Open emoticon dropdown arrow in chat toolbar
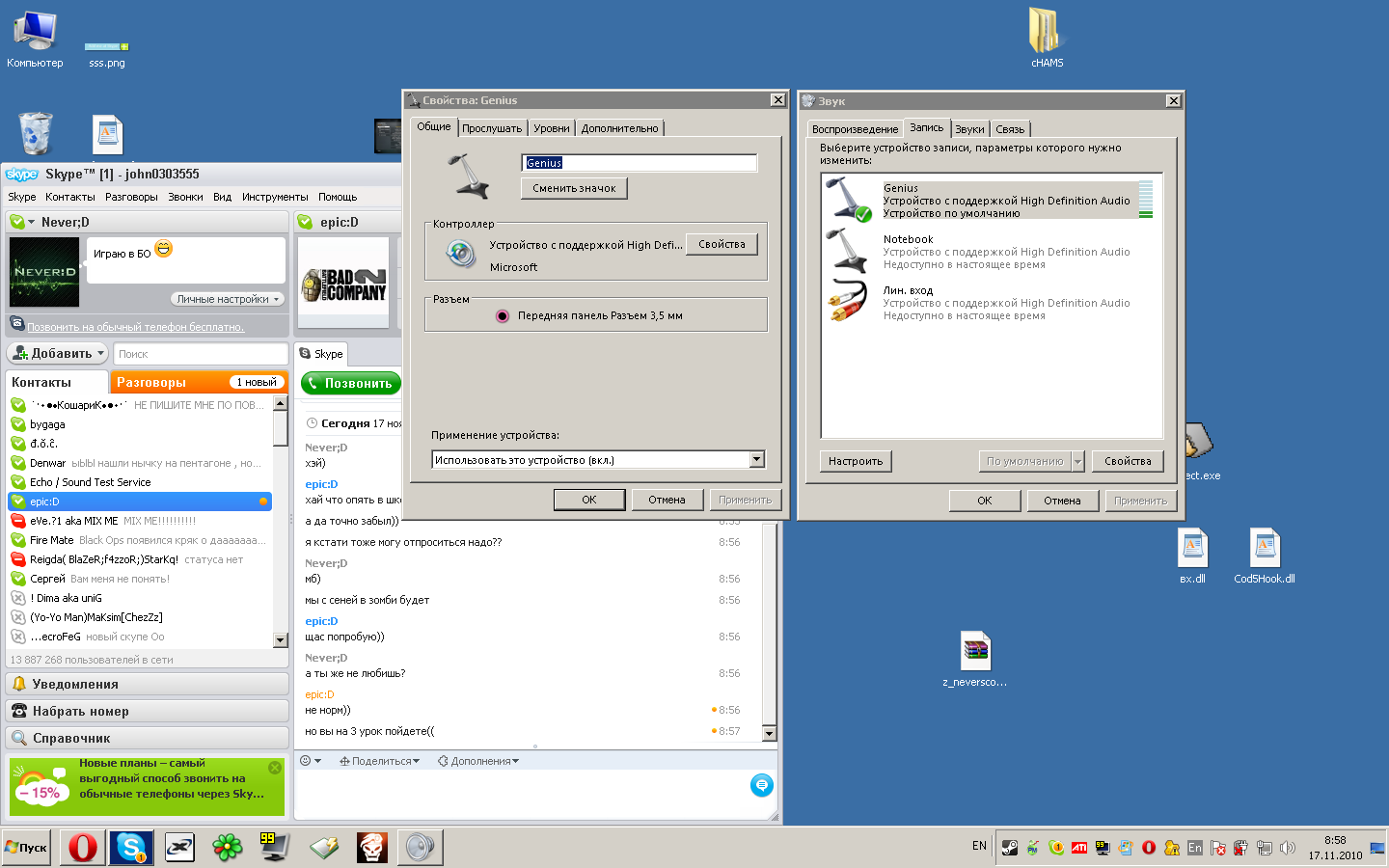The width and height of the screenshot is (1389, 868). tap(318, 761)
